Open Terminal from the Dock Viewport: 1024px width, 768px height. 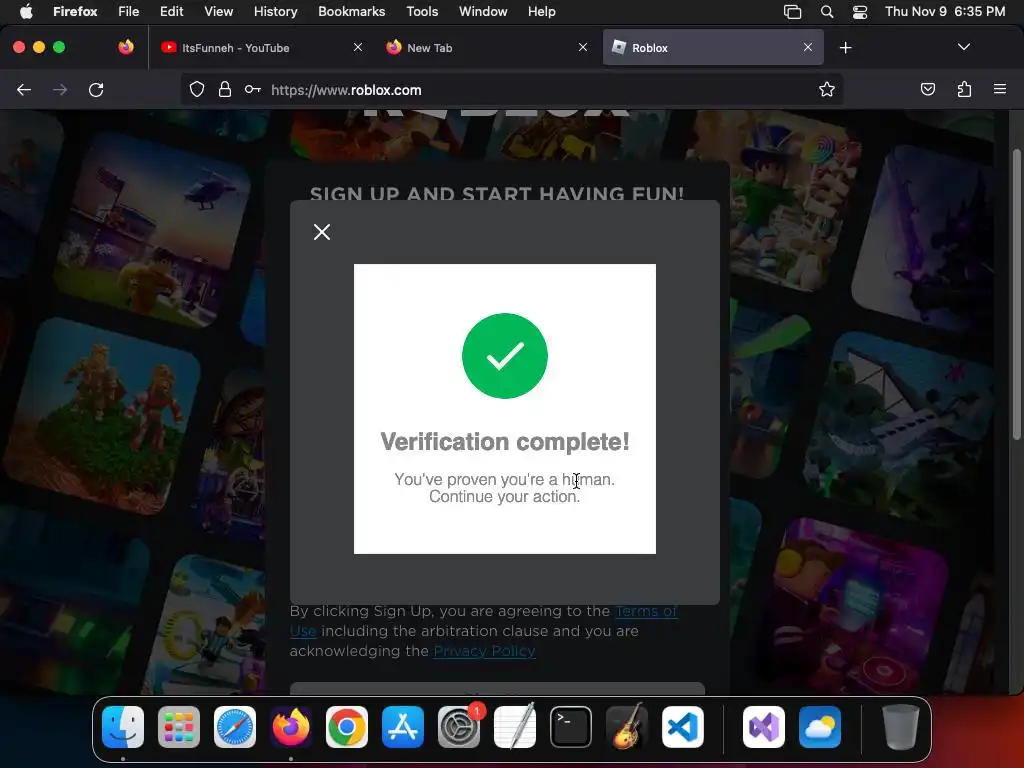pyautogui.click(x=571, y=727)
